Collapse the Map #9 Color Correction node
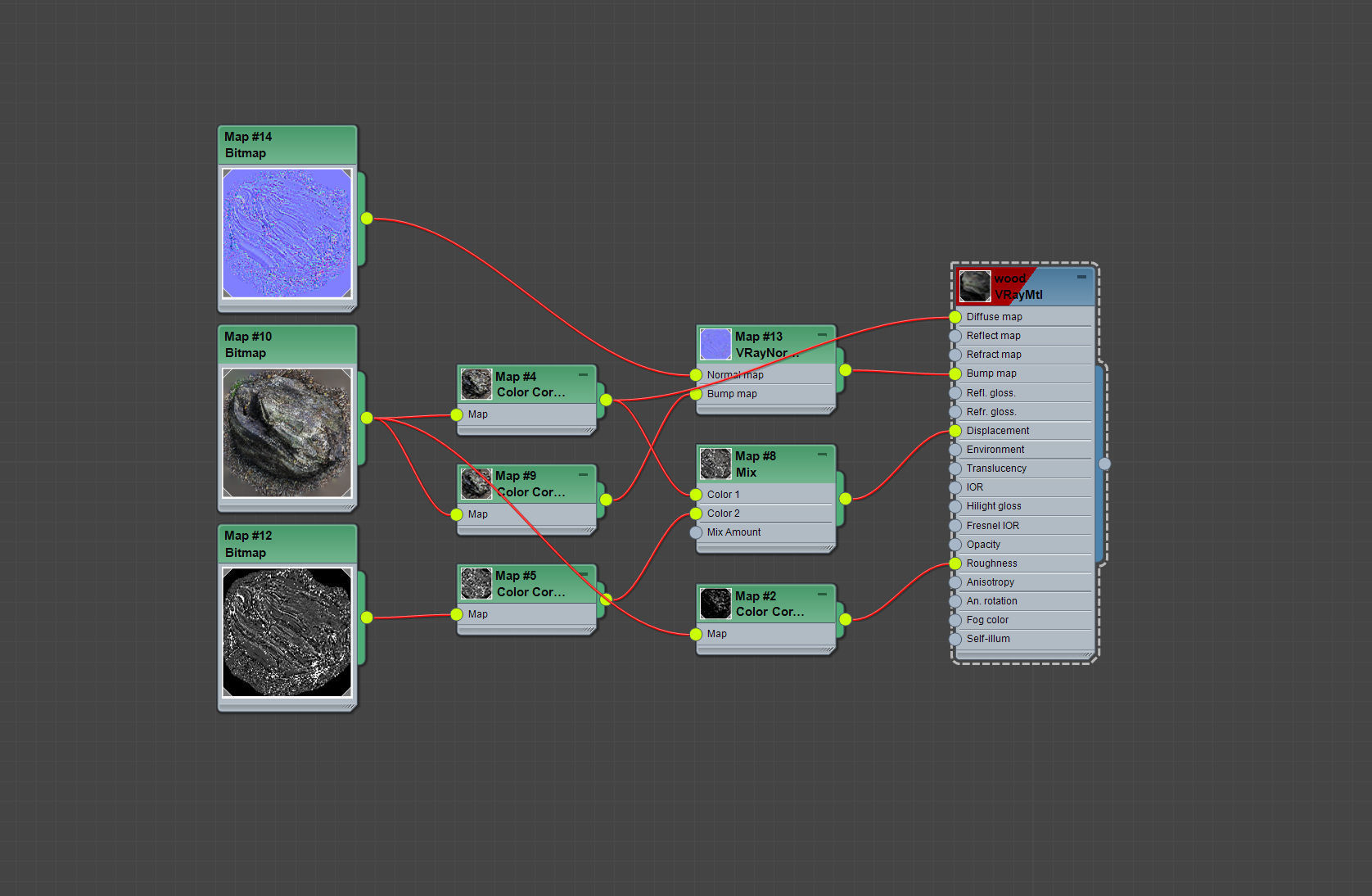This screenshot has width=1372, height=896. point(584,474)
